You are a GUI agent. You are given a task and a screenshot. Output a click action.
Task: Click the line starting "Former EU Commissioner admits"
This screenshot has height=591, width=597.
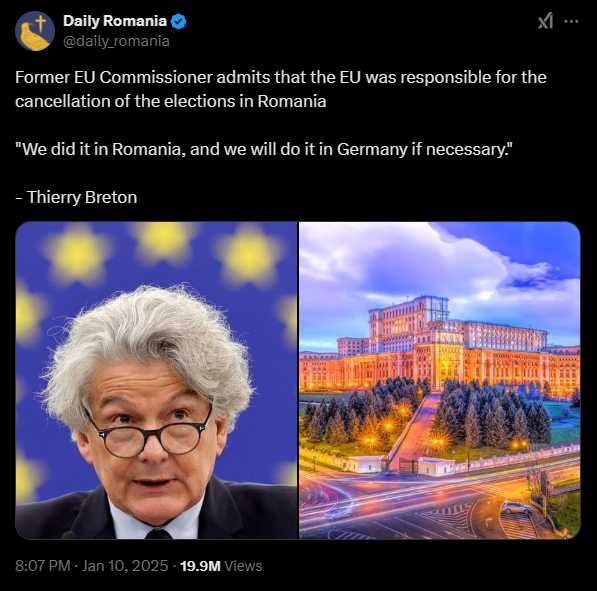281,77
